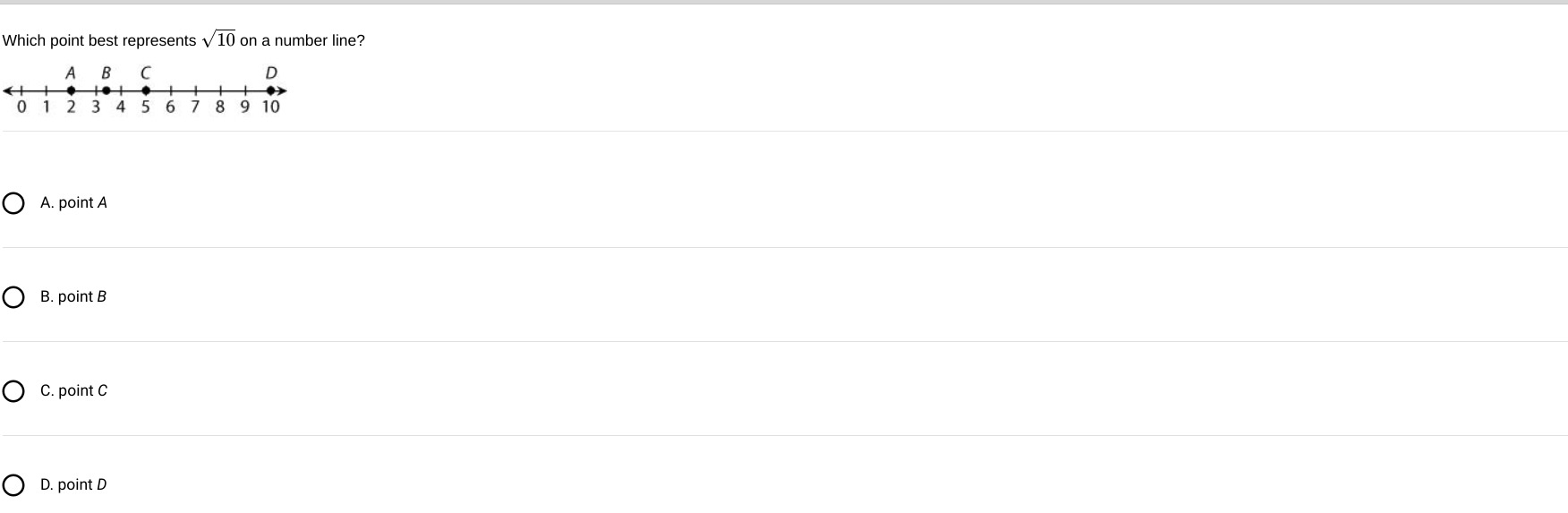
Task: Click the number 7 label on number line
Action: [195, 107]
